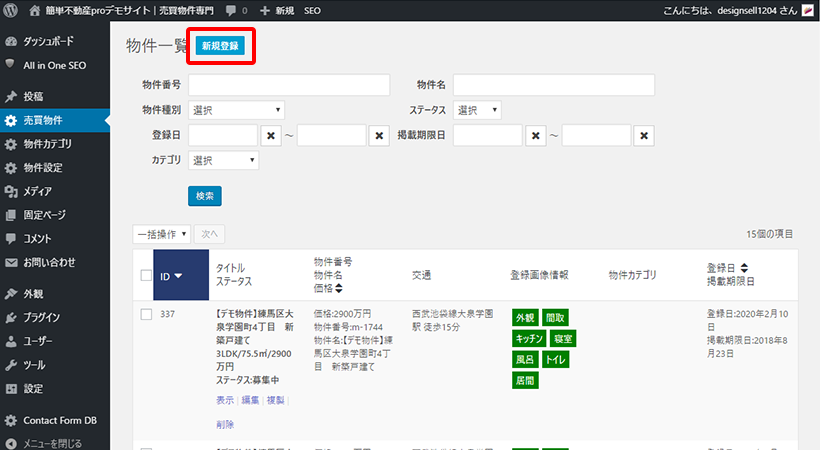820x450 pixels.
Task: Expand the ステータス select box
Action: point(477,110)
